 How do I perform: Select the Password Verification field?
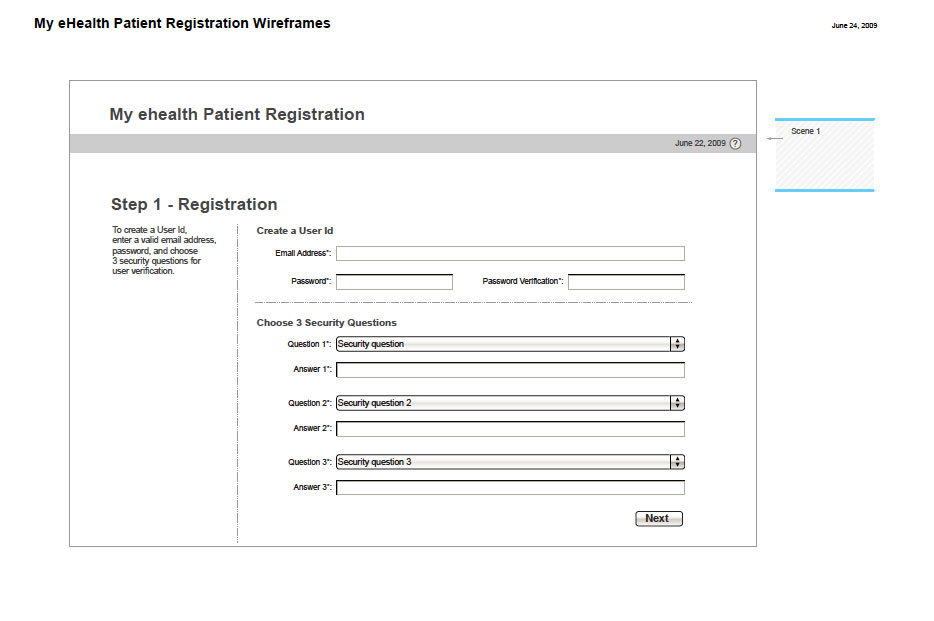pyautogui.click(x=626, y=282)
